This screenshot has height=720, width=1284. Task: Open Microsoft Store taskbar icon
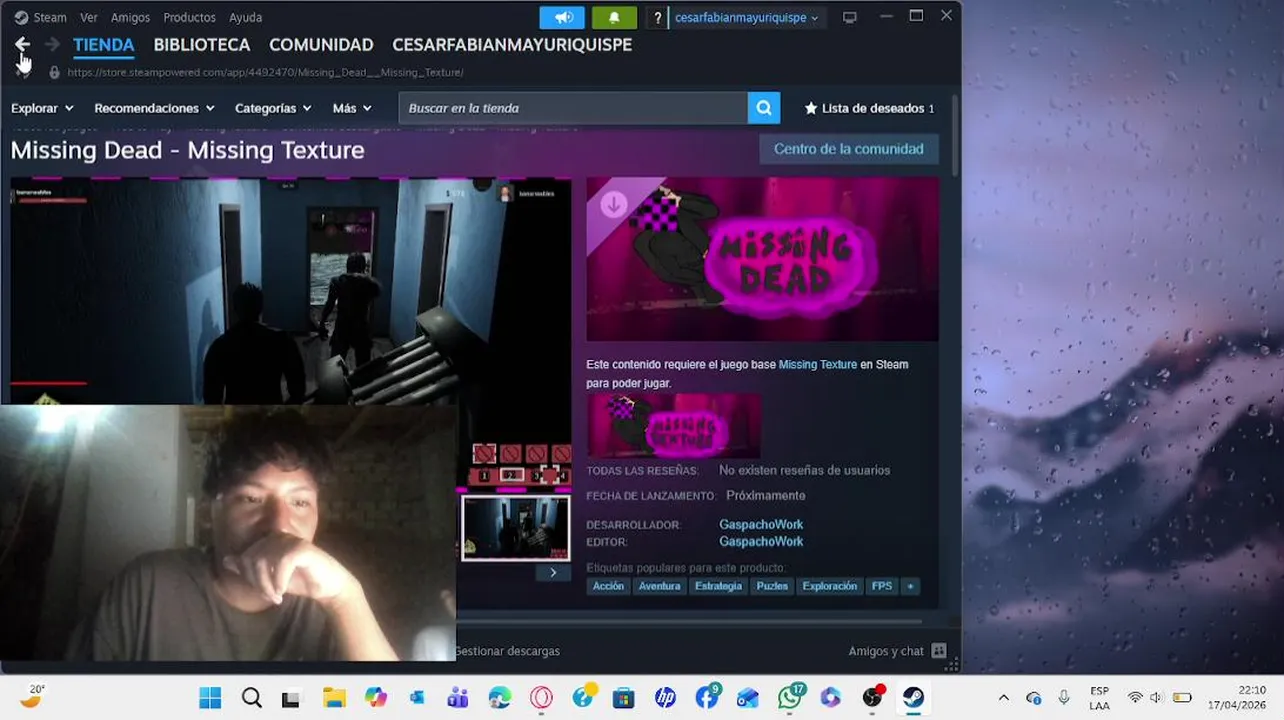pos(624,698)
